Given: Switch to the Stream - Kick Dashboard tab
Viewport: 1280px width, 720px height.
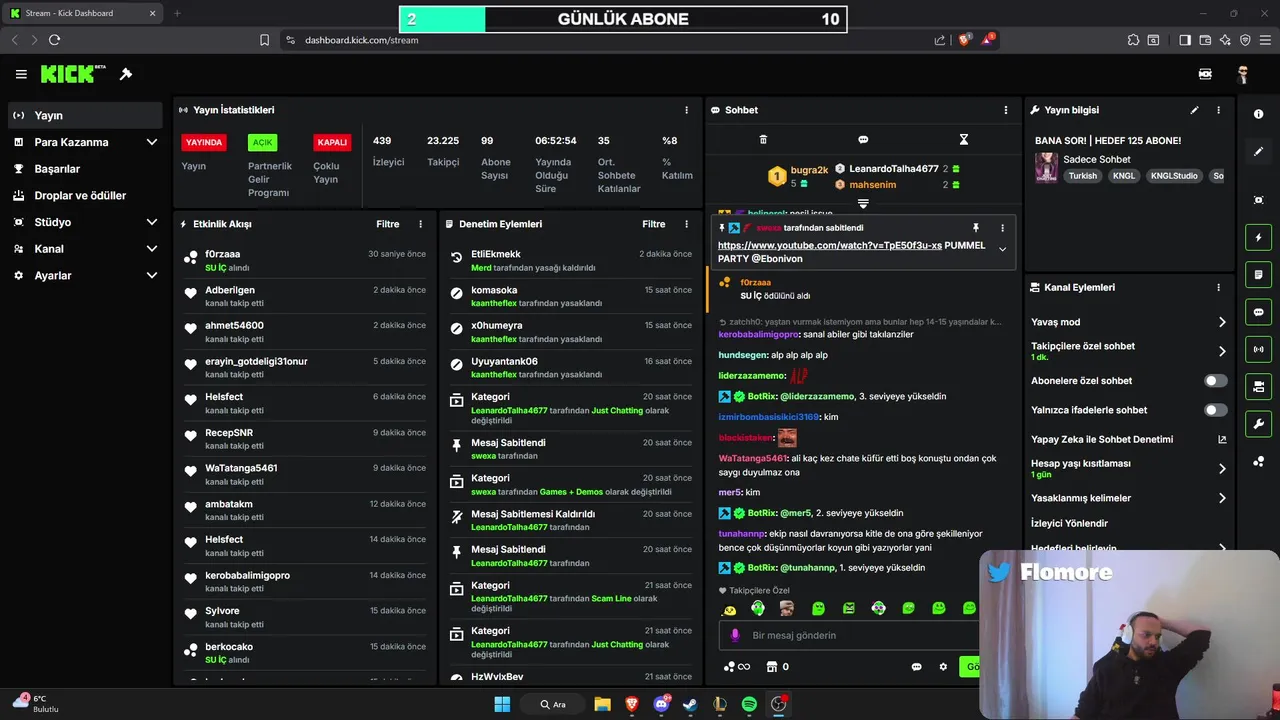Looking at the screenshot, I should [x=82, y=13].
